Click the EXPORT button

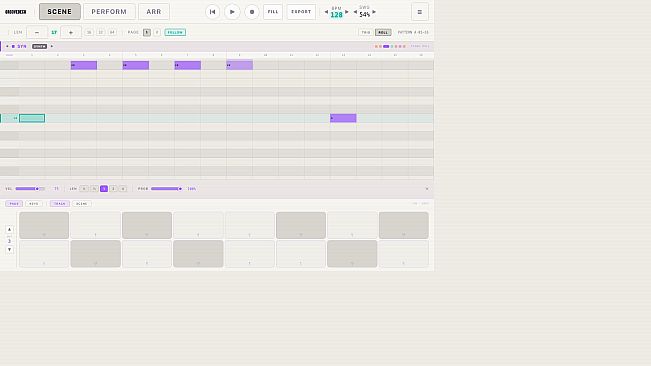click(301, 12)
